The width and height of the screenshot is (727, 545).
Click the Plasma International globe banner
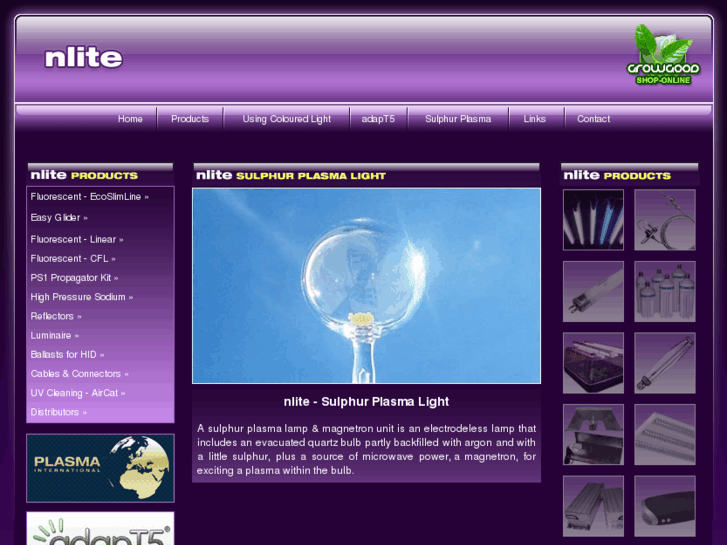point(100,468)
